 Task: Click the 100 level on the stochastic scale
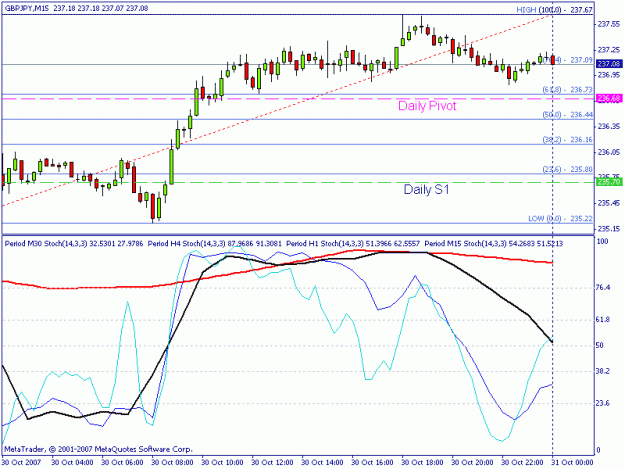point(603,241)
